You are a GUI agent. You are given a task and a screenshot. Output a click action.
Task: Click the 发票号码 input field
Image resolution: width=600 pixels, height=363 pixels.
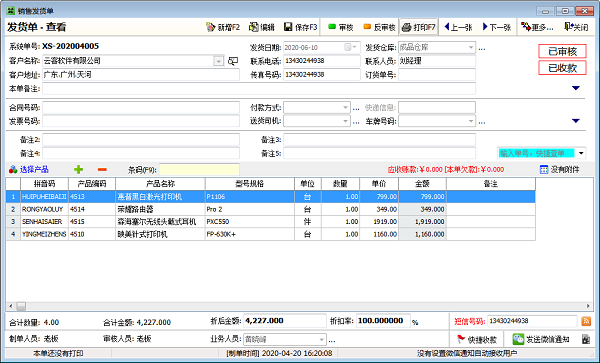[x=141, y=121]
